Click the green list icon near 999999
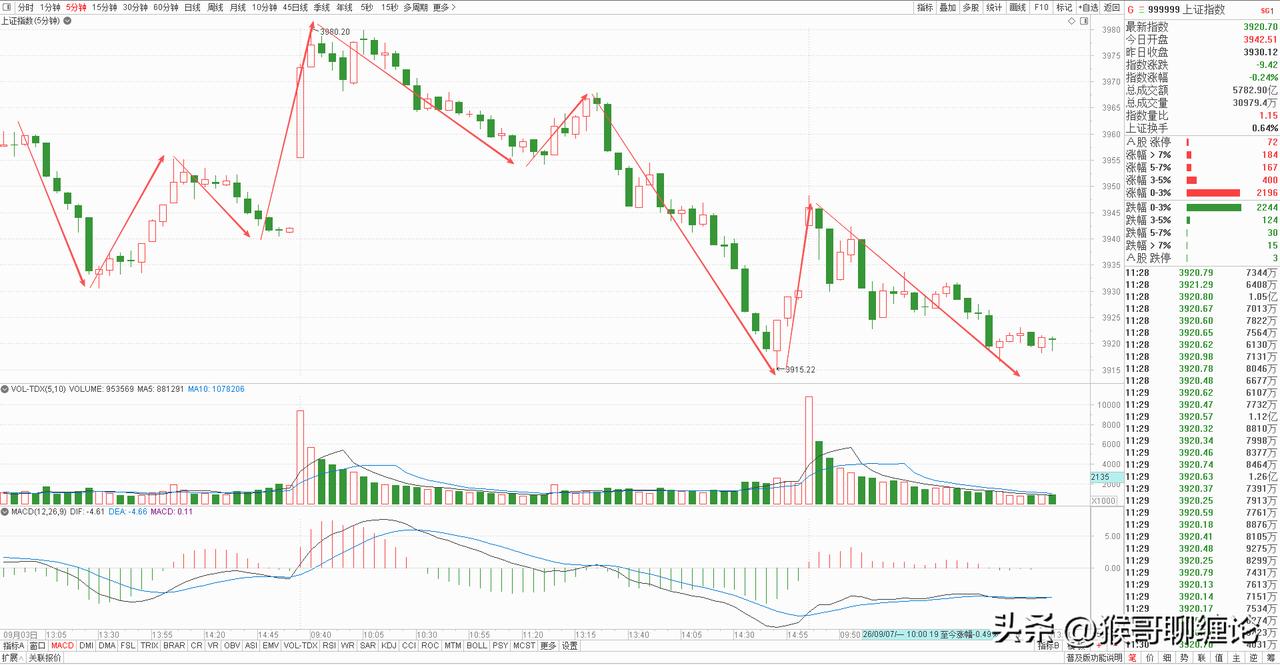This screenshot has width=1280, height=665. point(1141,9)
